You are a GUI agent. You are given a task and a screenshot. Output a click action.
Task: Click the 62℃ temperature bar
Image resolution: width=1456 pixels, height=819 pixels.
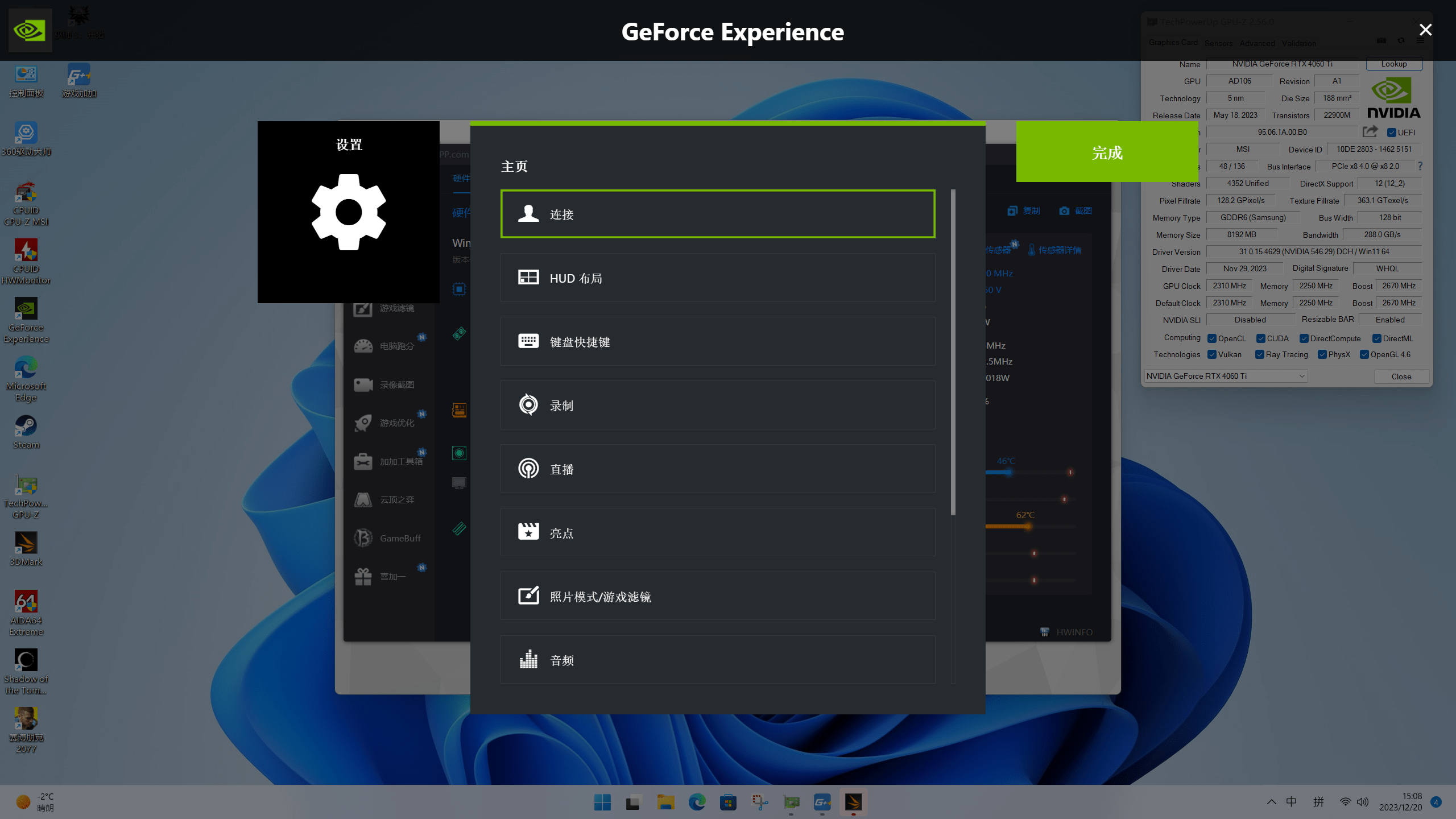pos(1030,526)
